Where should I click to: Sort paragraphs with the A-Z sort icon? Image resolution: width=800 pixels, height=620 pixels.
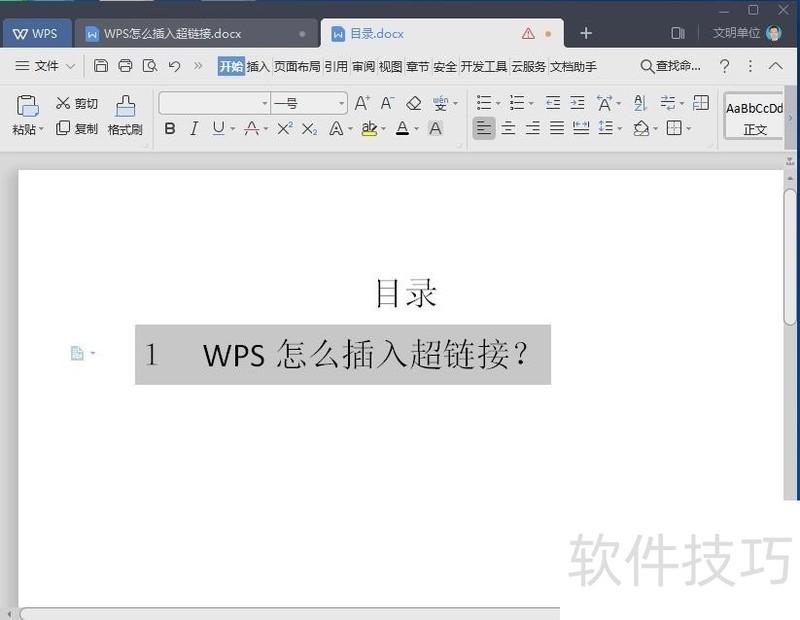[x=641, y=103]
